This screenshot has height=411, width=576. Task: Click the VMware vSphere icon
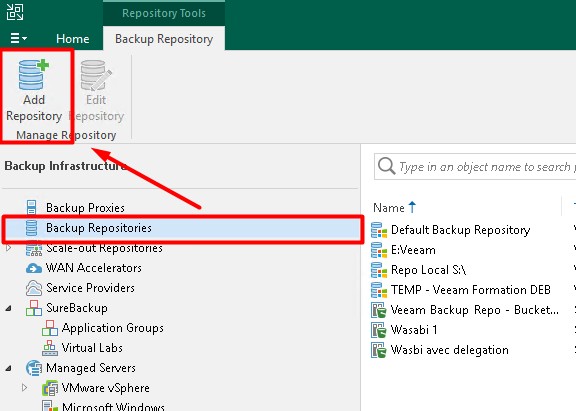(x=50, y=388)
